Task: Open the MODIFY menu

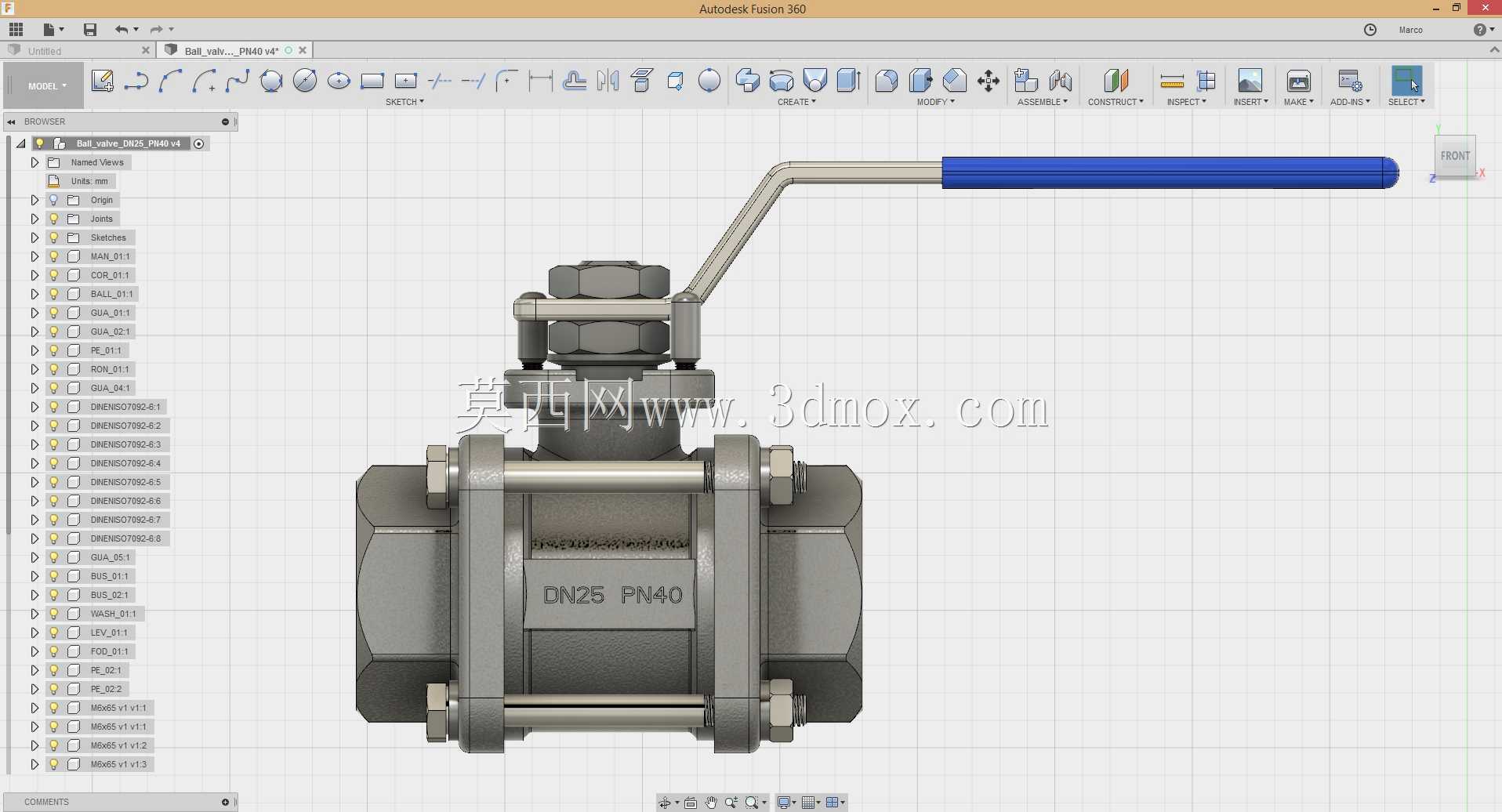Action: pos(936,102)
